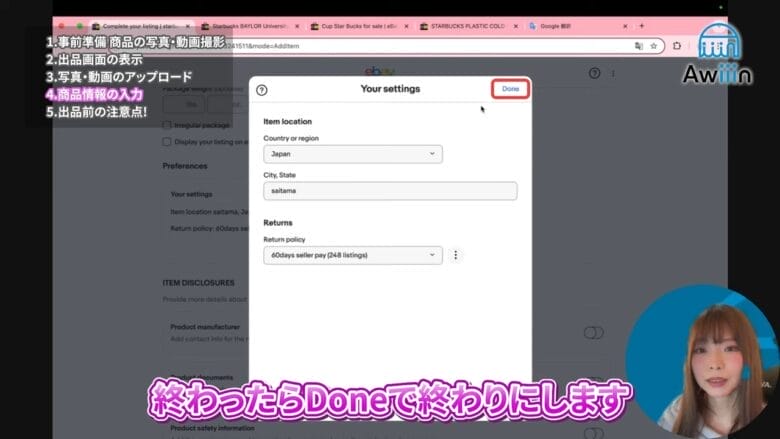This screenshot has height=439, width=780.
Task: Switch to the STARBUCKS PLASTIC COLD tab
Action: 468,26
